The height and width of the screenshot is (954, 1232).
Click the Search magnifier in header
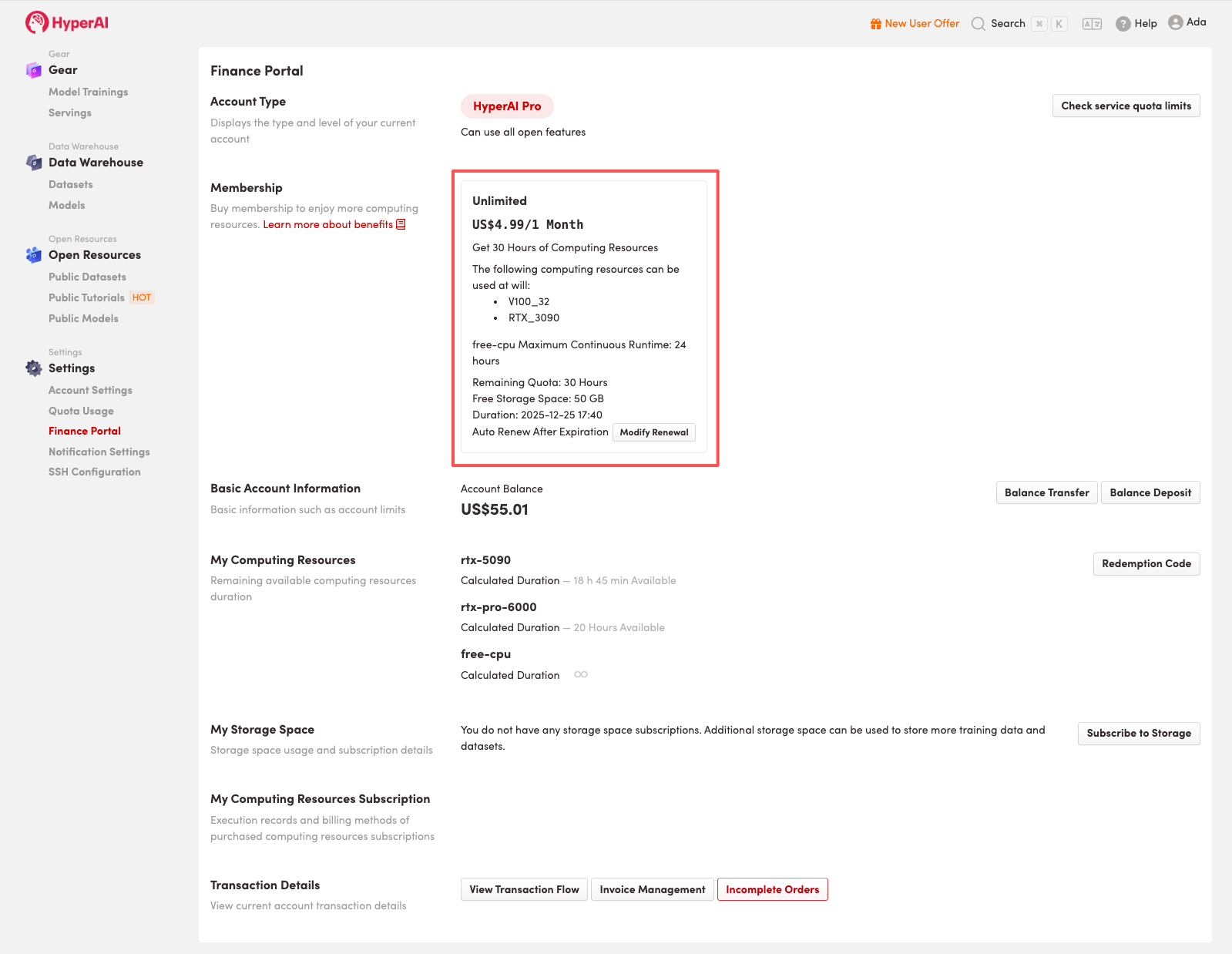978,24
